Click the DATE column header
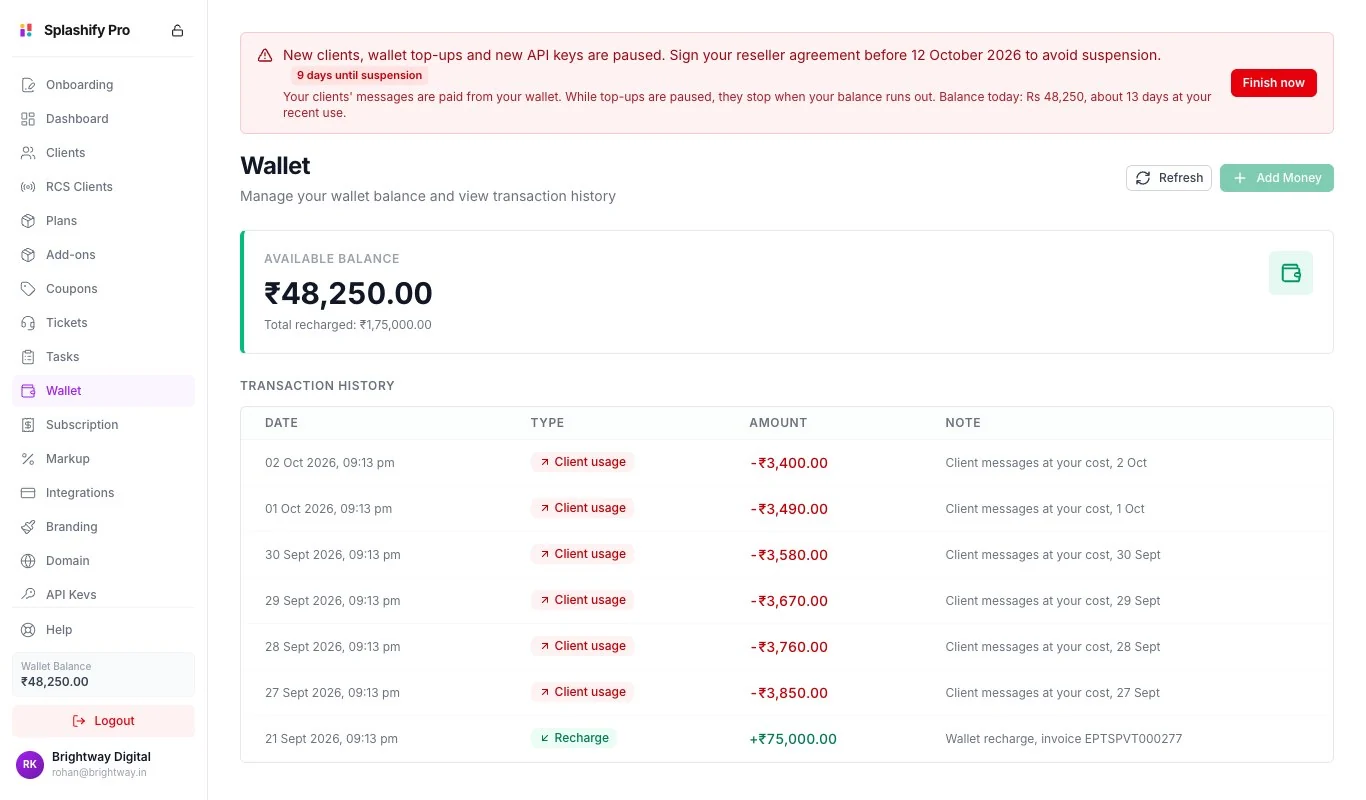 [x=282, y=423]
